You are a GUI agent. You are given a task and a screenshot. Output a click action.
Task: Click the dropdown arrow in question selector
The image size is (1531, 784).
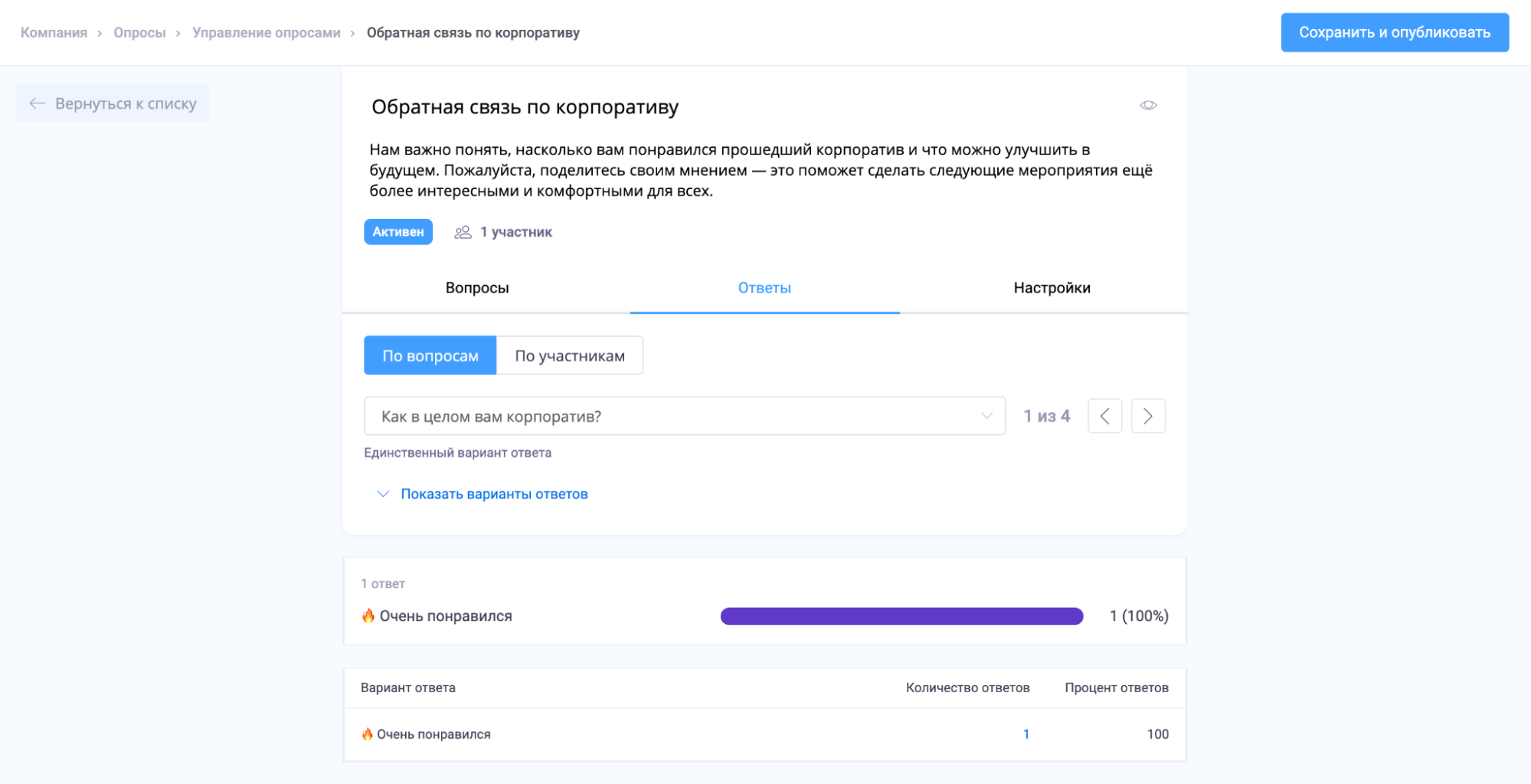[x=986, y=416]
